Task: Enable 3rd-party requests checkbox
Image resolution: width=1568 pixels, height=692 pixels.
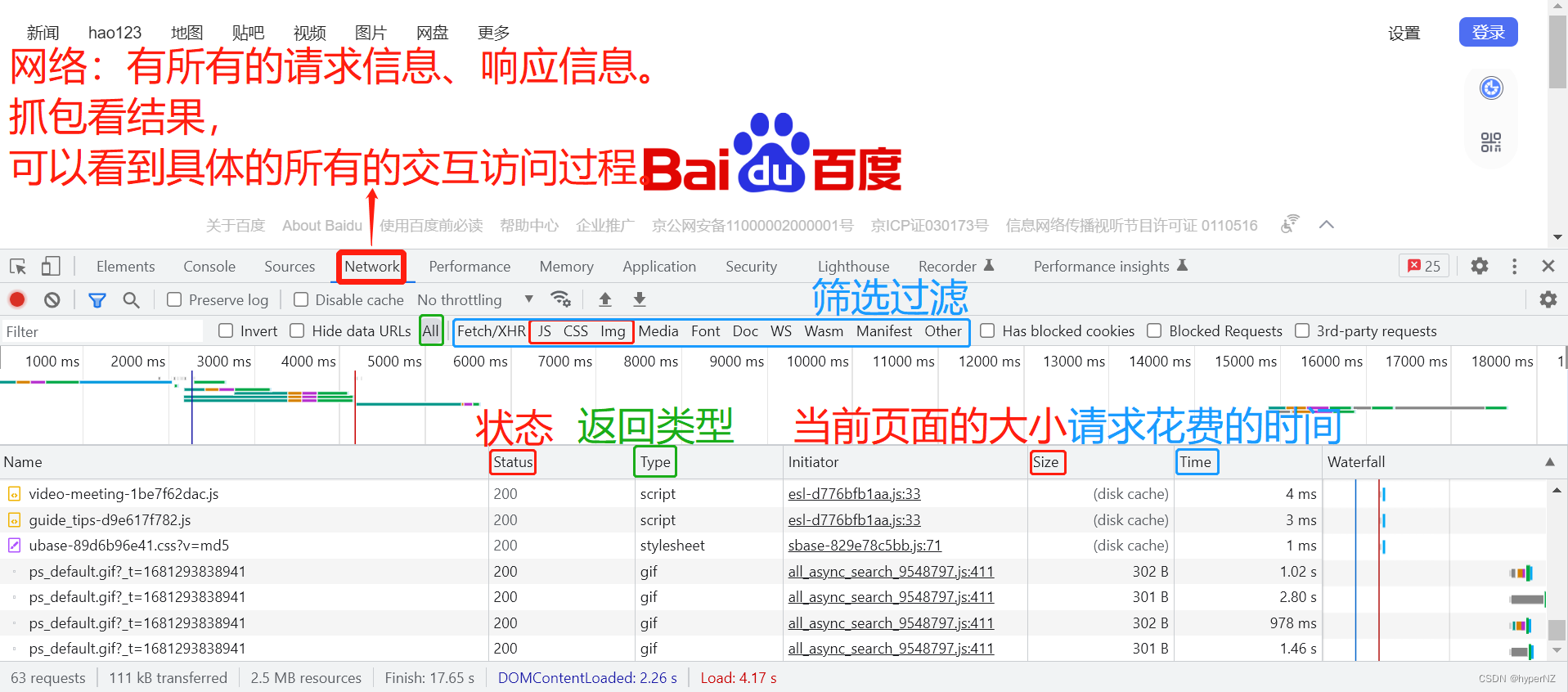Action: [1302, 331]
